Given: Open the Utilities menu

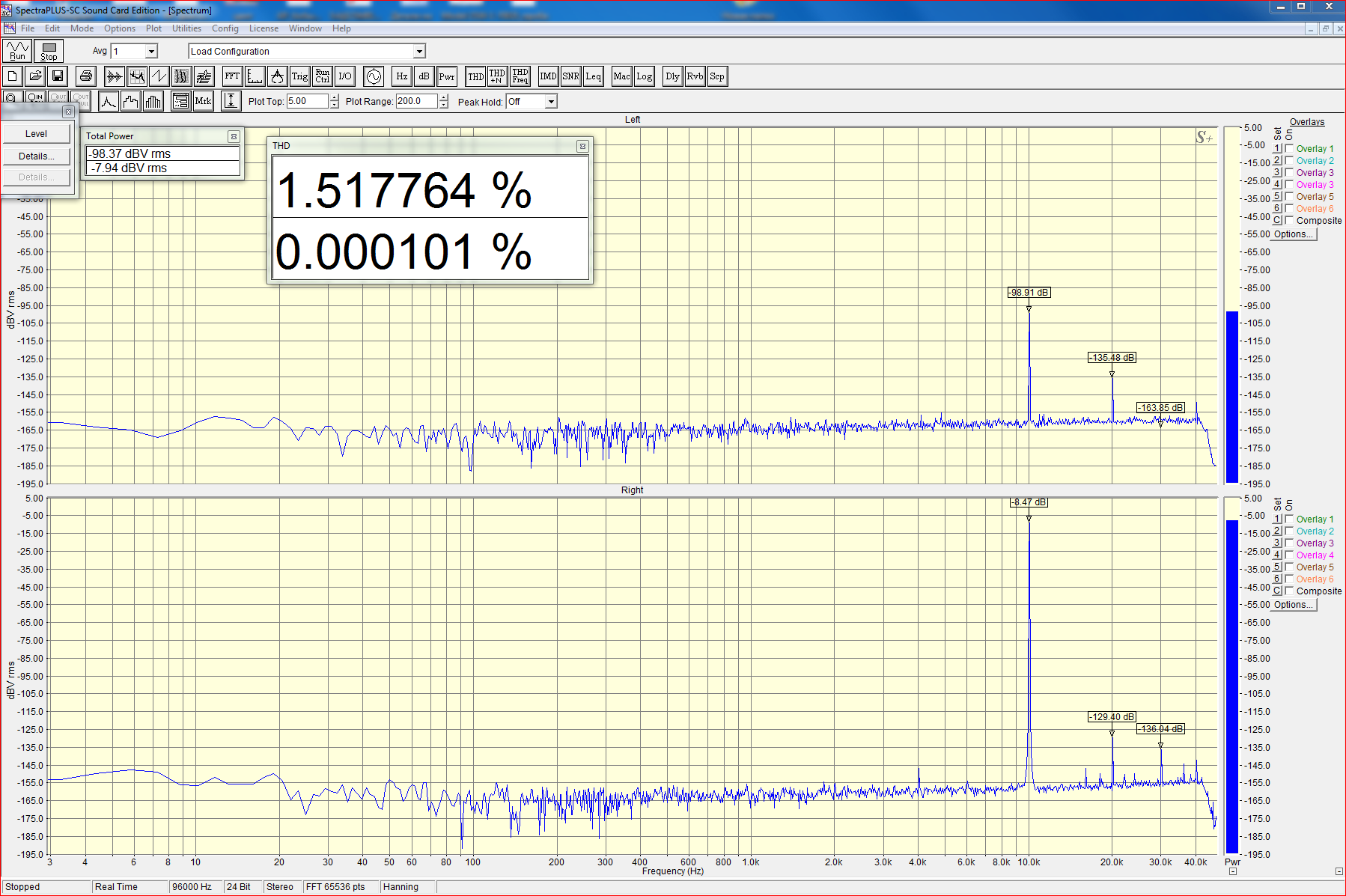Looking at the screenshot, I should (186, 28).
